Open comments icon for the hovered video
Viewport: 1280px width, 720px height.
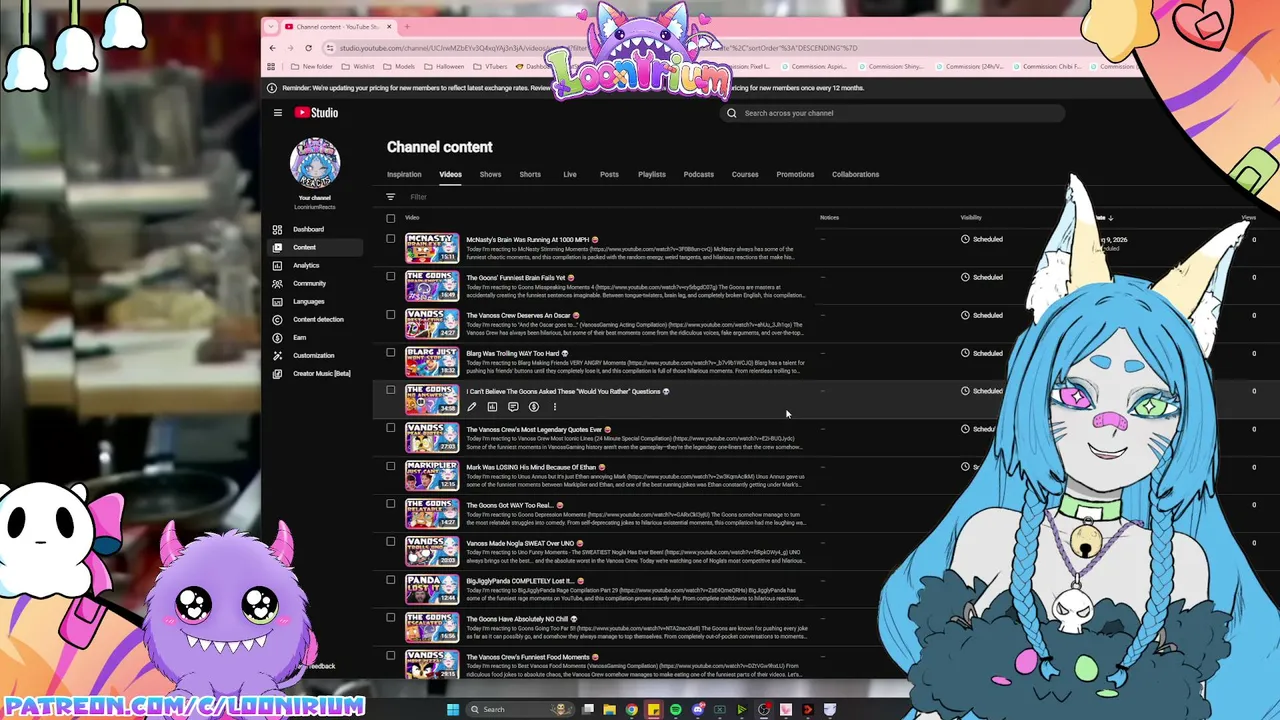513,407
